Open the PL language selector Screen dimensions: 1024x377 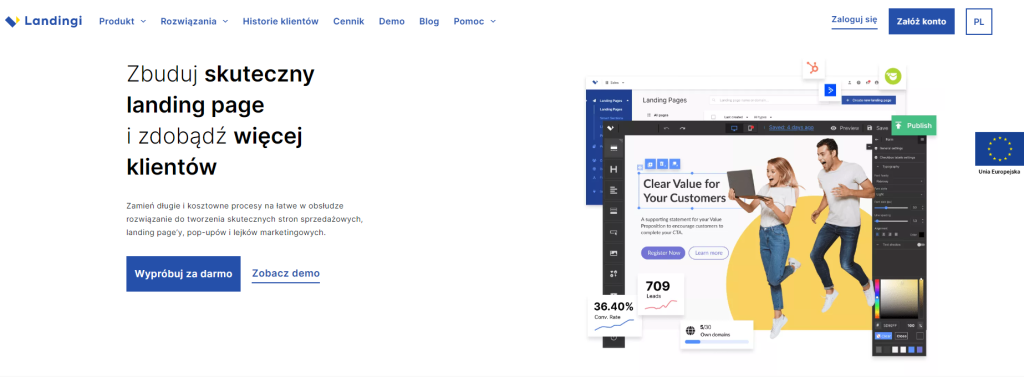(978, 22)
